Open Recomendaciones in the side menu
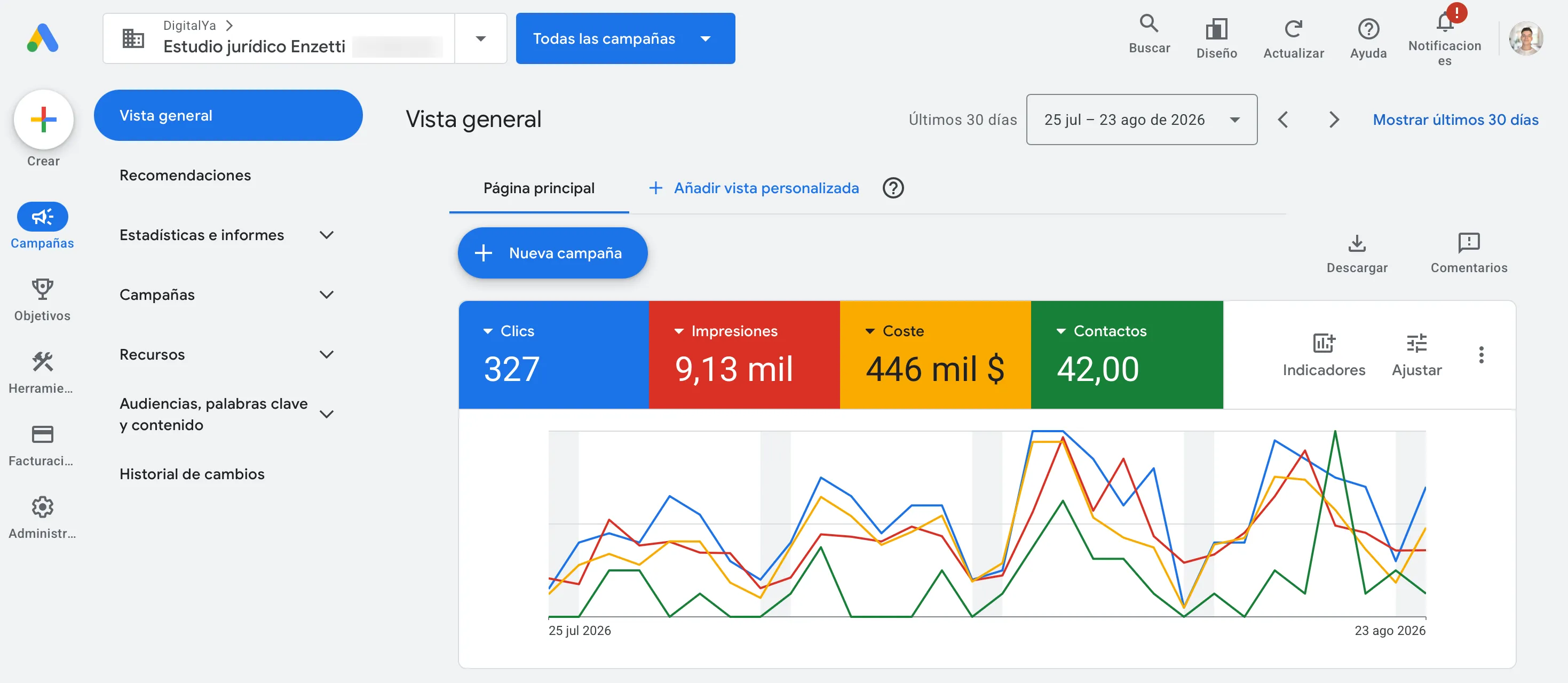The image size is (1568, 683). (185, 176)
